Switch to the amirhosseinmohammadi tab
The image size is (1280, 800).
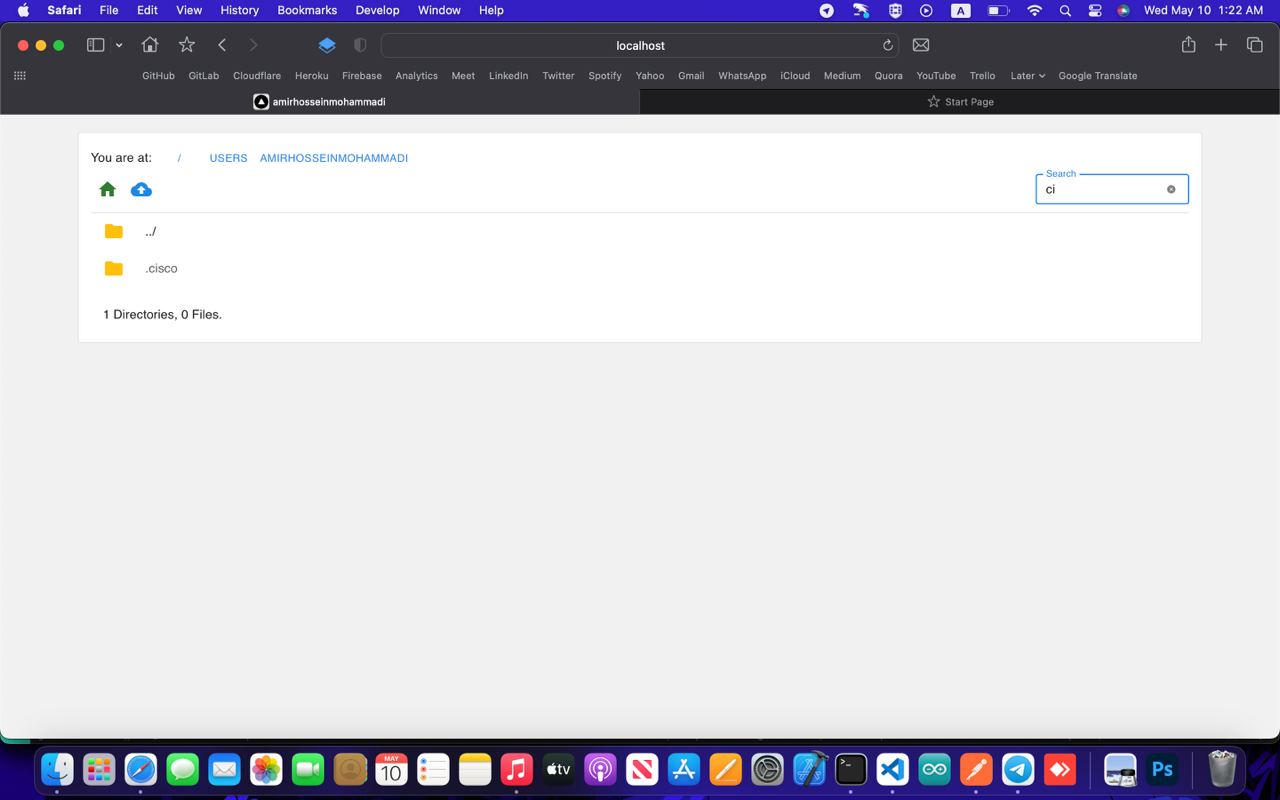(320, 102)
